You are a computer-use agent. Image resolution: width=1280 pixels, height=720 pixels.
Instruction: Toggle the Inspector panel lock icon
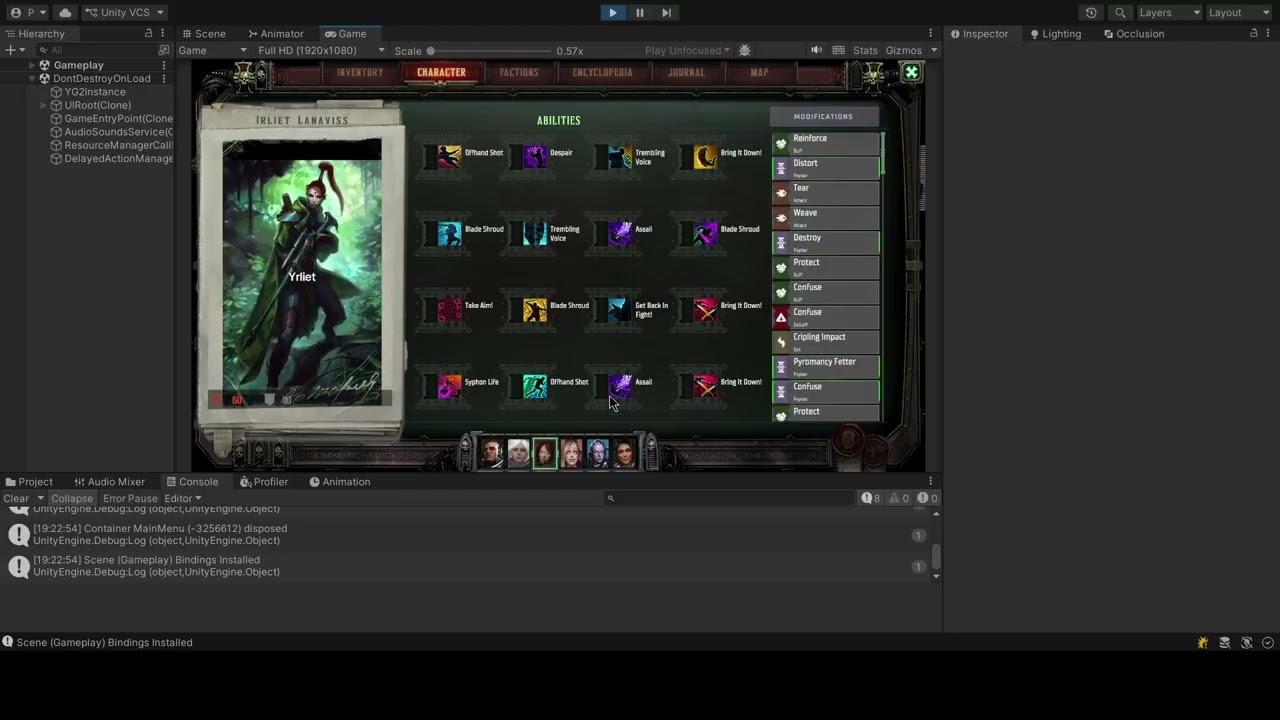point(1253,34)
